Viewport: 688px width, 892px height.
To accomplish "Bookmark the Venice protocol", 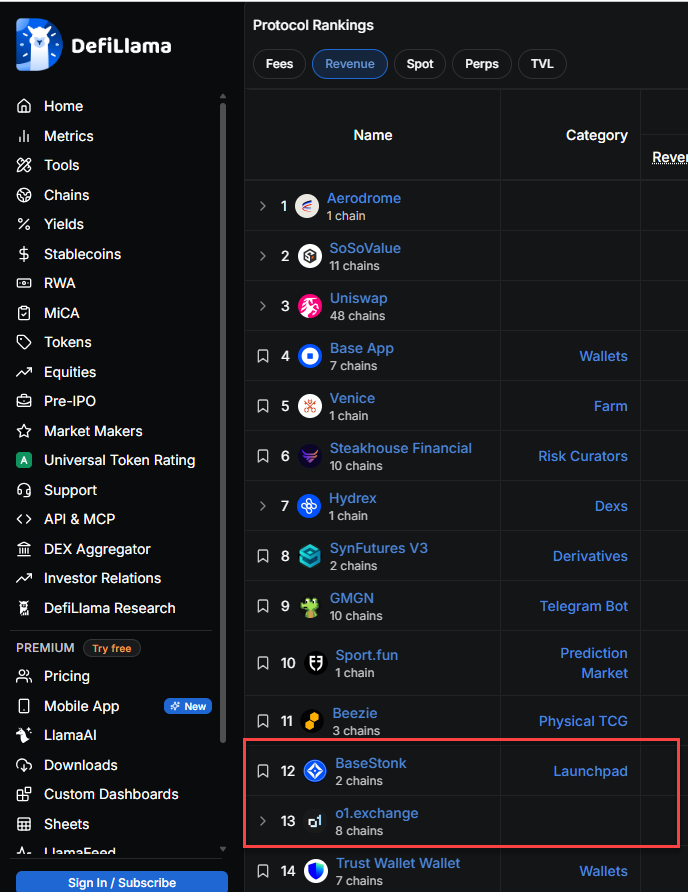I will [263, 406].
